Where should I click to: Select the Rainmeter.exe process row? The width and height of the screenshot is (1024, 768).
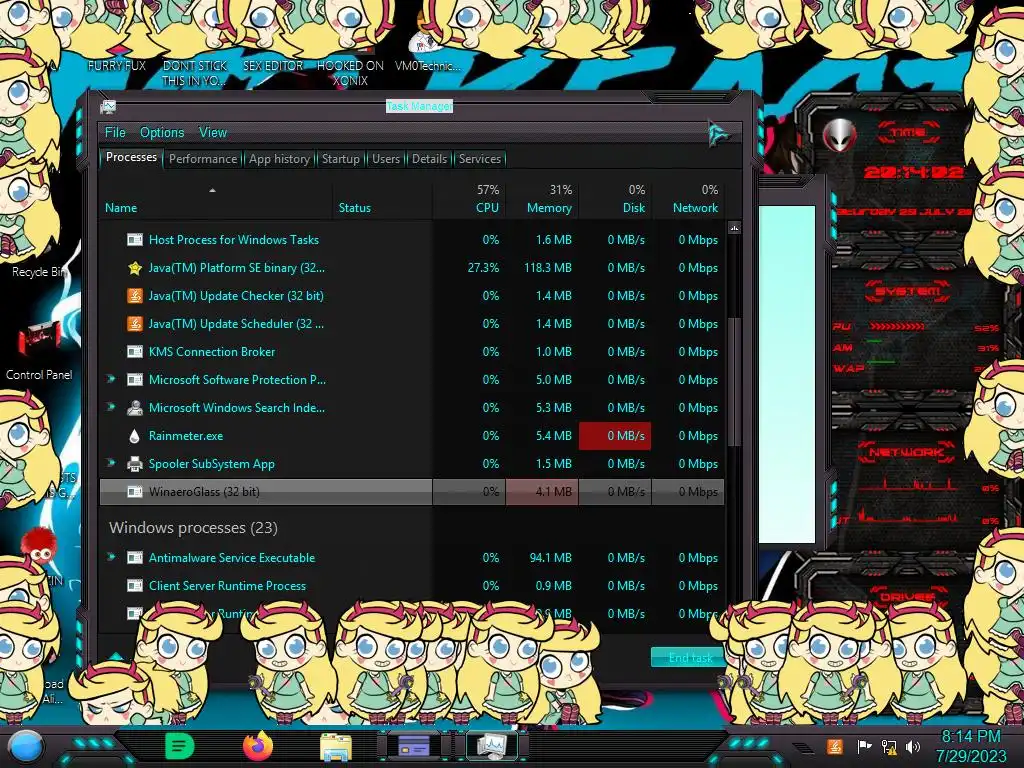411,436
